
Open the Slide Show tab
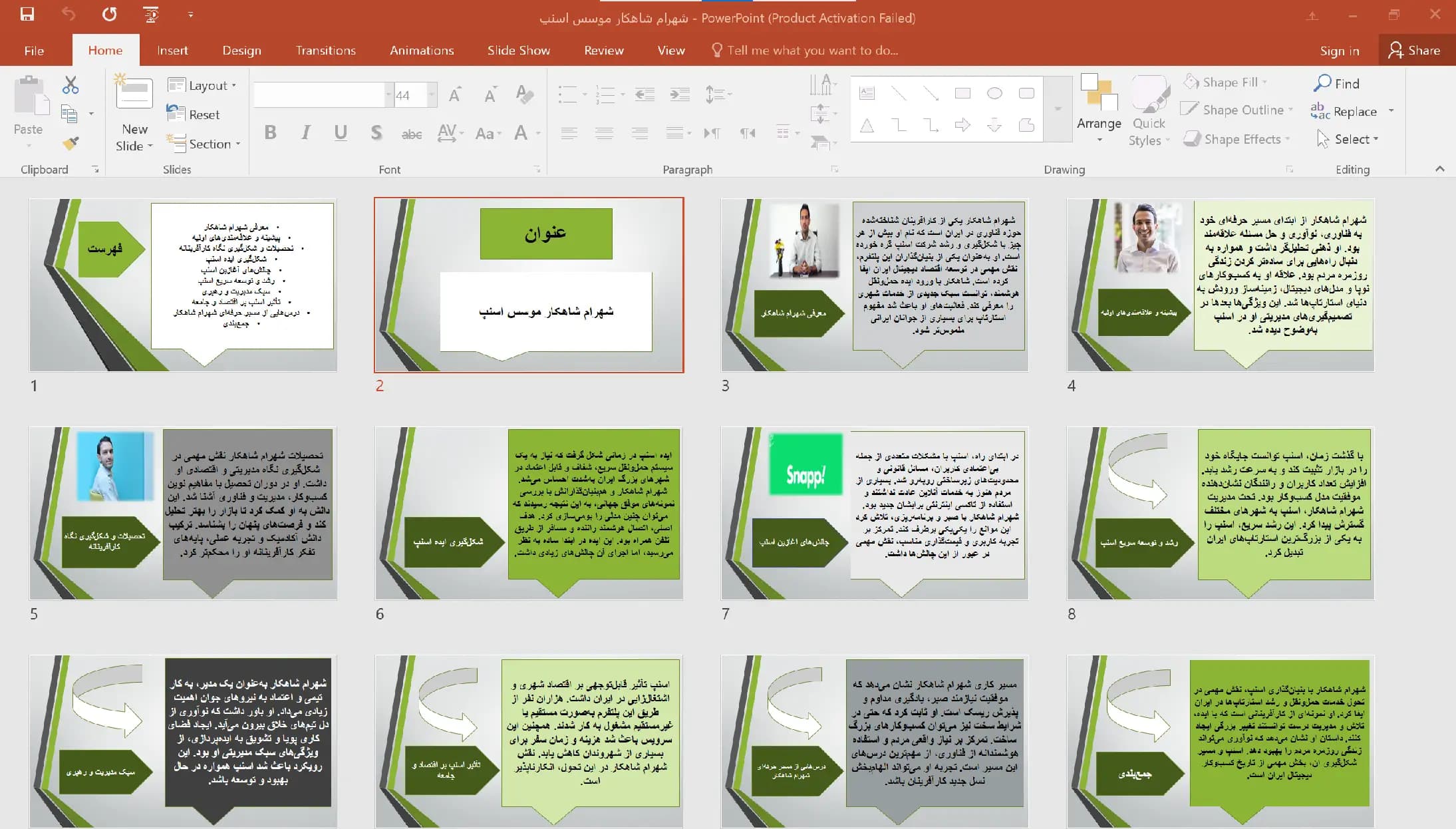519,51
